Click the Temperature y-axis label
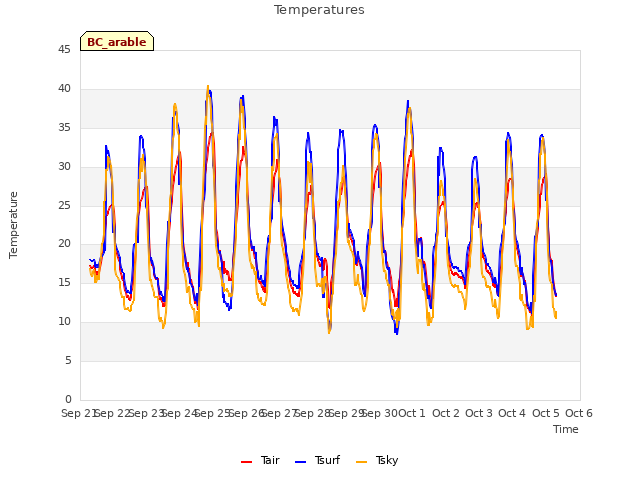 (13, 225)
